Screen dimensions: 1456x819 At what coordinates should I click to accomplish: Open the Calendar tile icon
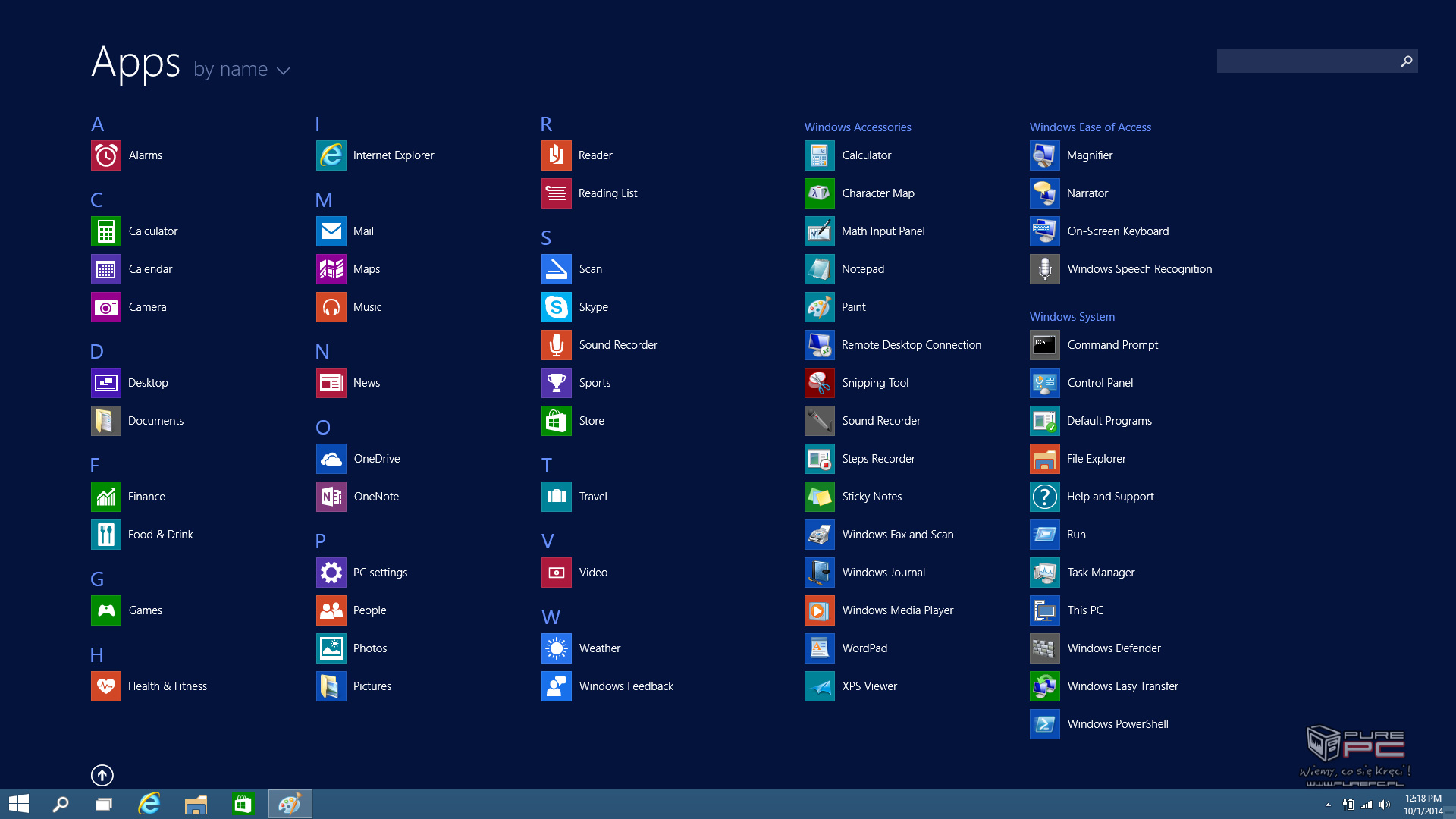[106, 269]
